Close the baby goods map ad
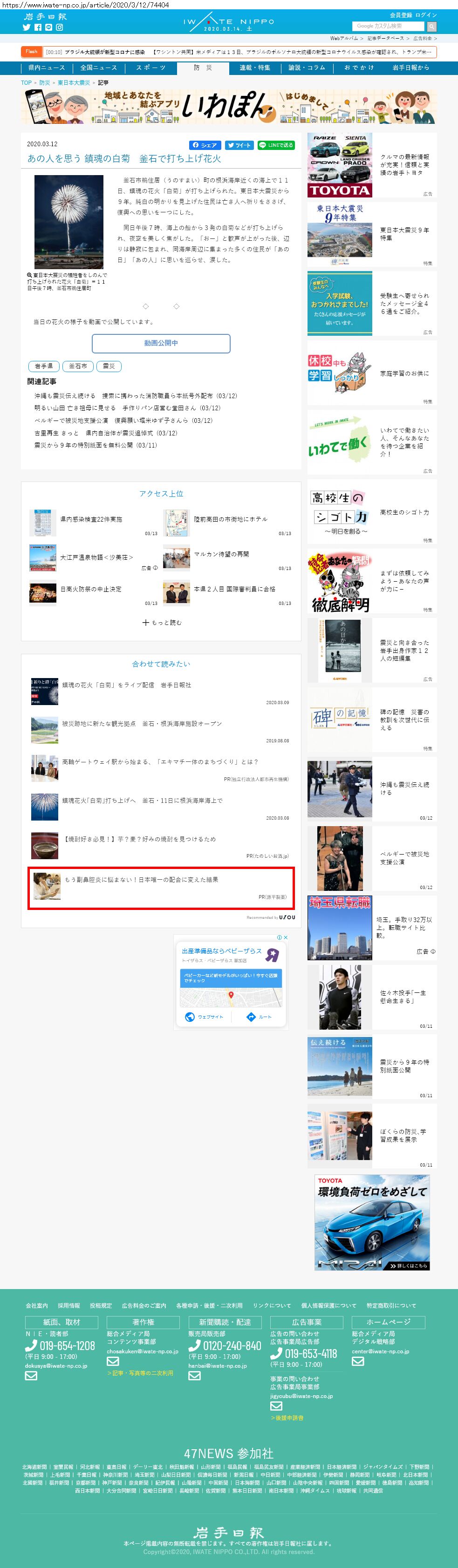The width and height of the screenshot is (458, 1568). [285, 937]
